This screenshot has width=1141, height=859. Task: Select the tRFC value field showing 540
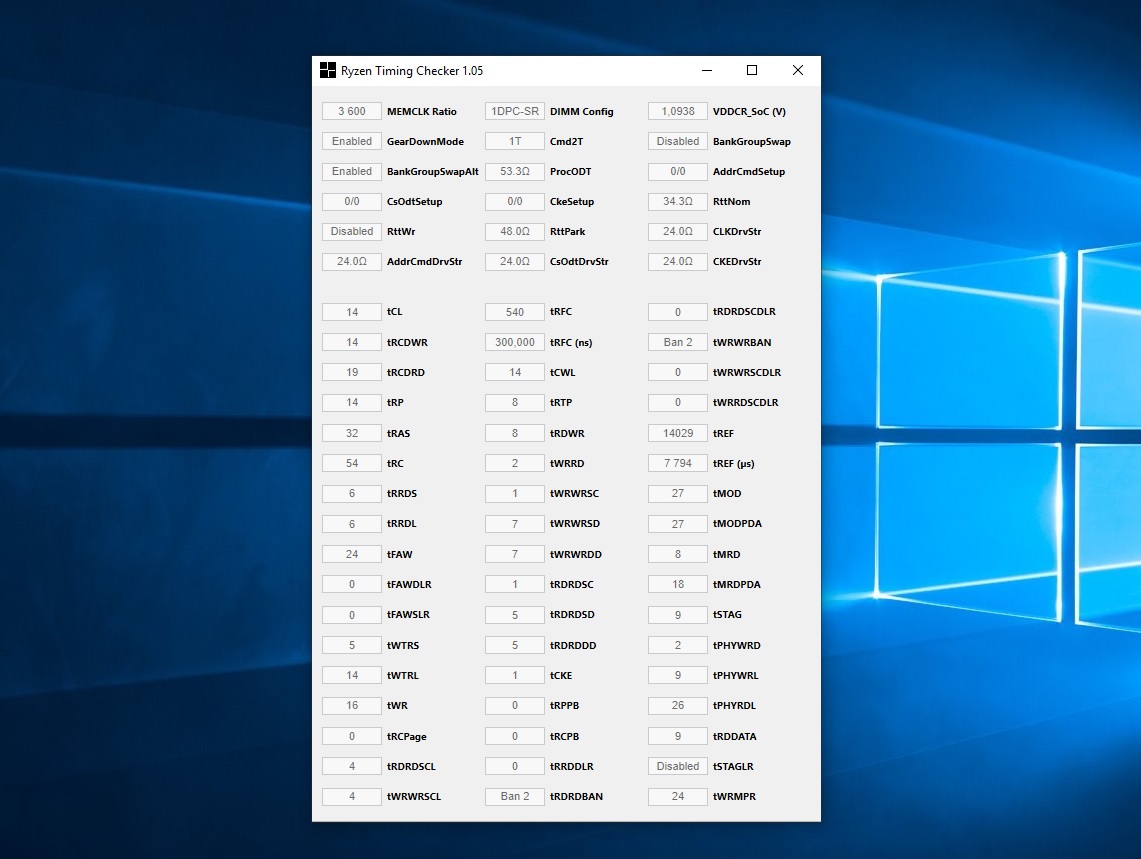(x=515, y=312)
